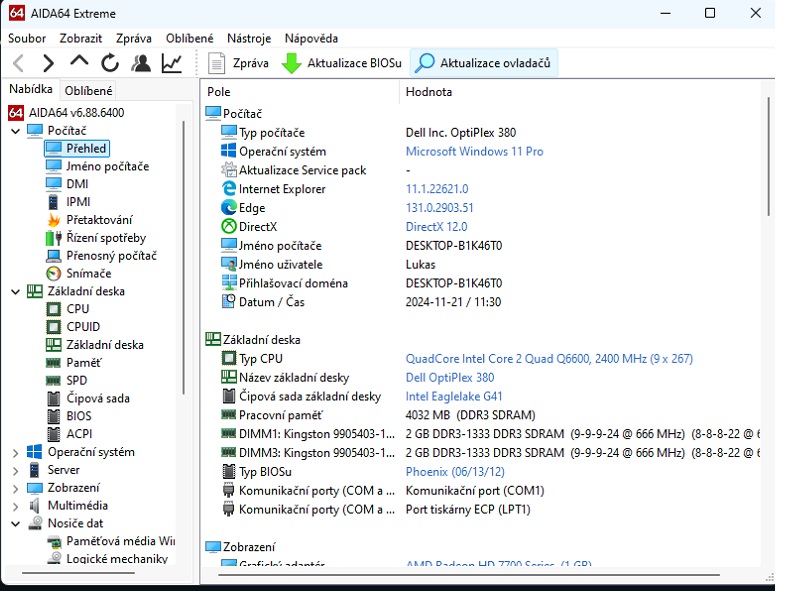Screen dimensions: 796x599
Task: Collapse the Počítač tree node
Action: (15, 131)
